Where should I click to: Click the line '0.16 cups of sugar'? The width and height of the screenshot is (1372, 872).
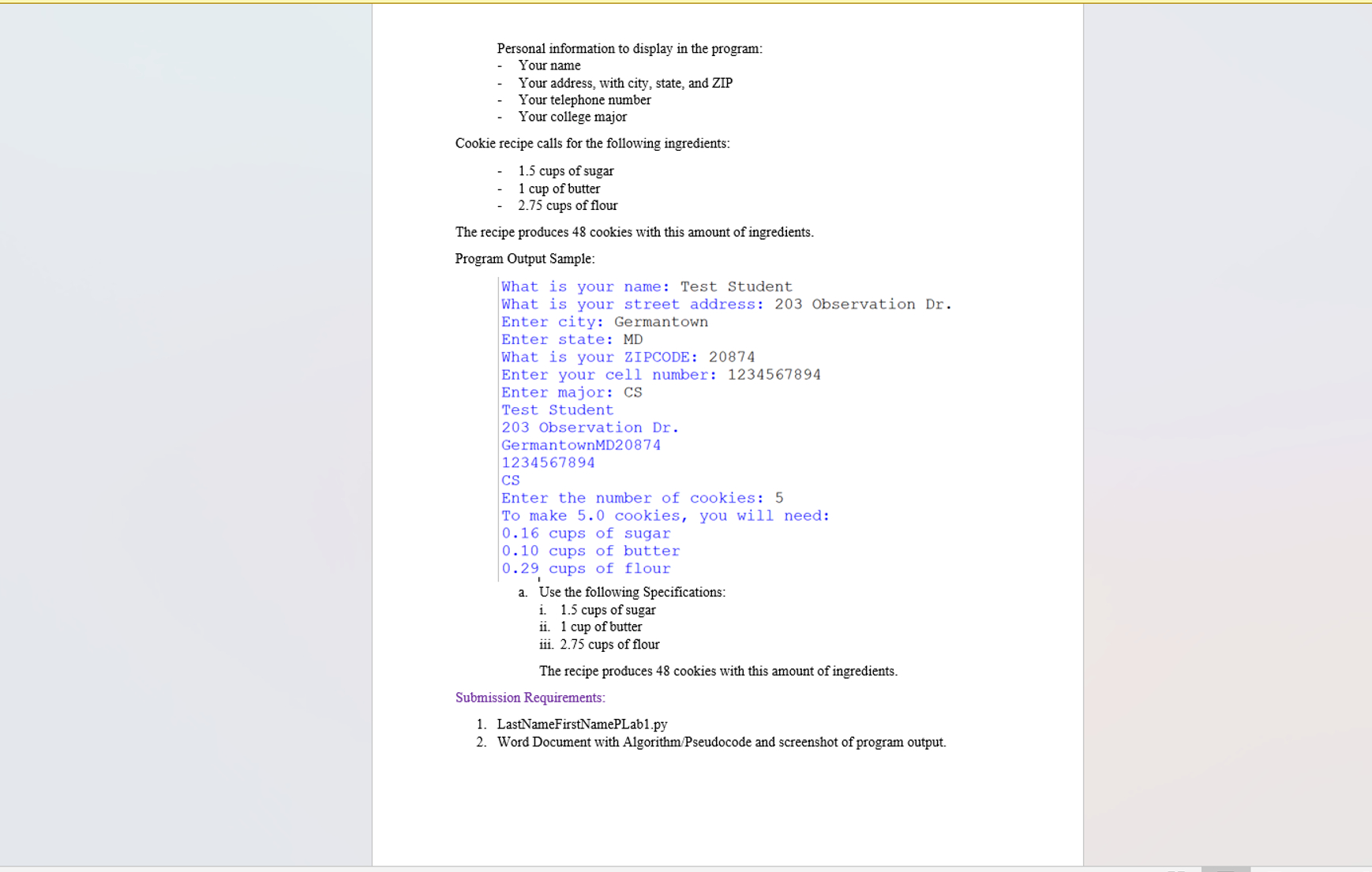pyautogui.click(x=585, y=533)
